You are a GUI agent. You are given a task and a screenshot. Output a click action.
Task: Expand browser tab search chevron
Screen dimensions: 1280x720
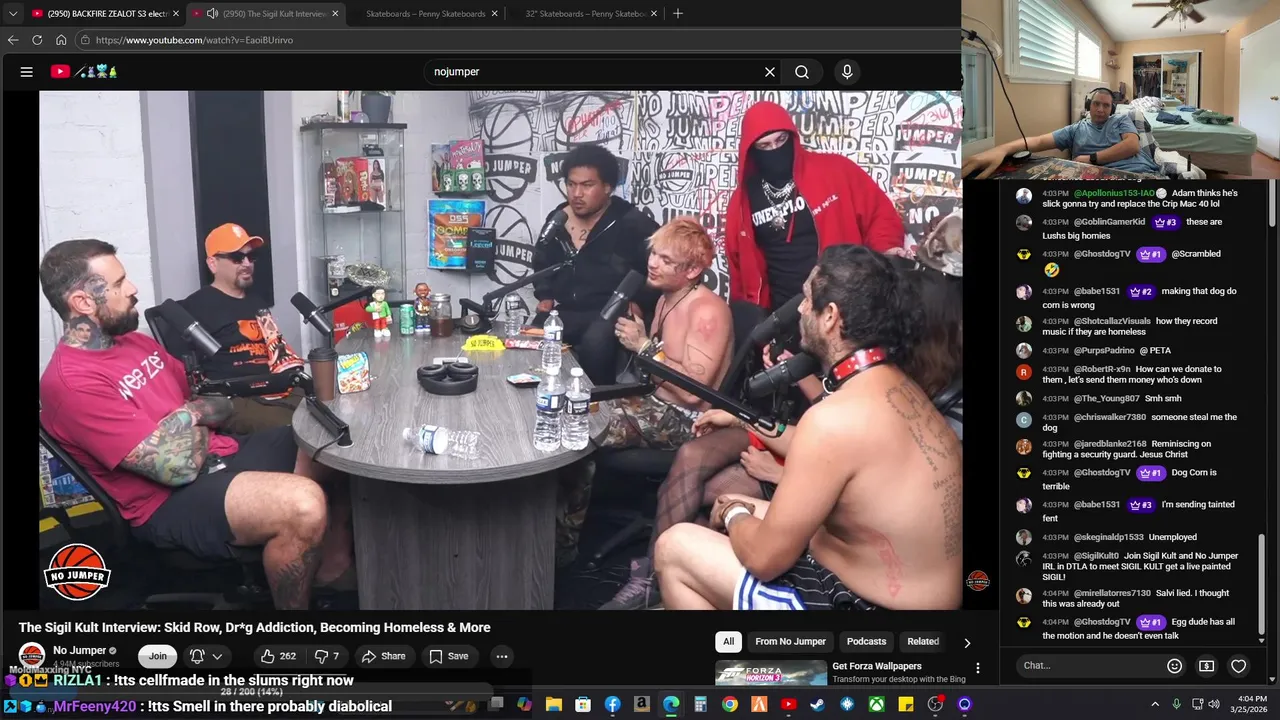pyautogui.click(x=13, y=13)
